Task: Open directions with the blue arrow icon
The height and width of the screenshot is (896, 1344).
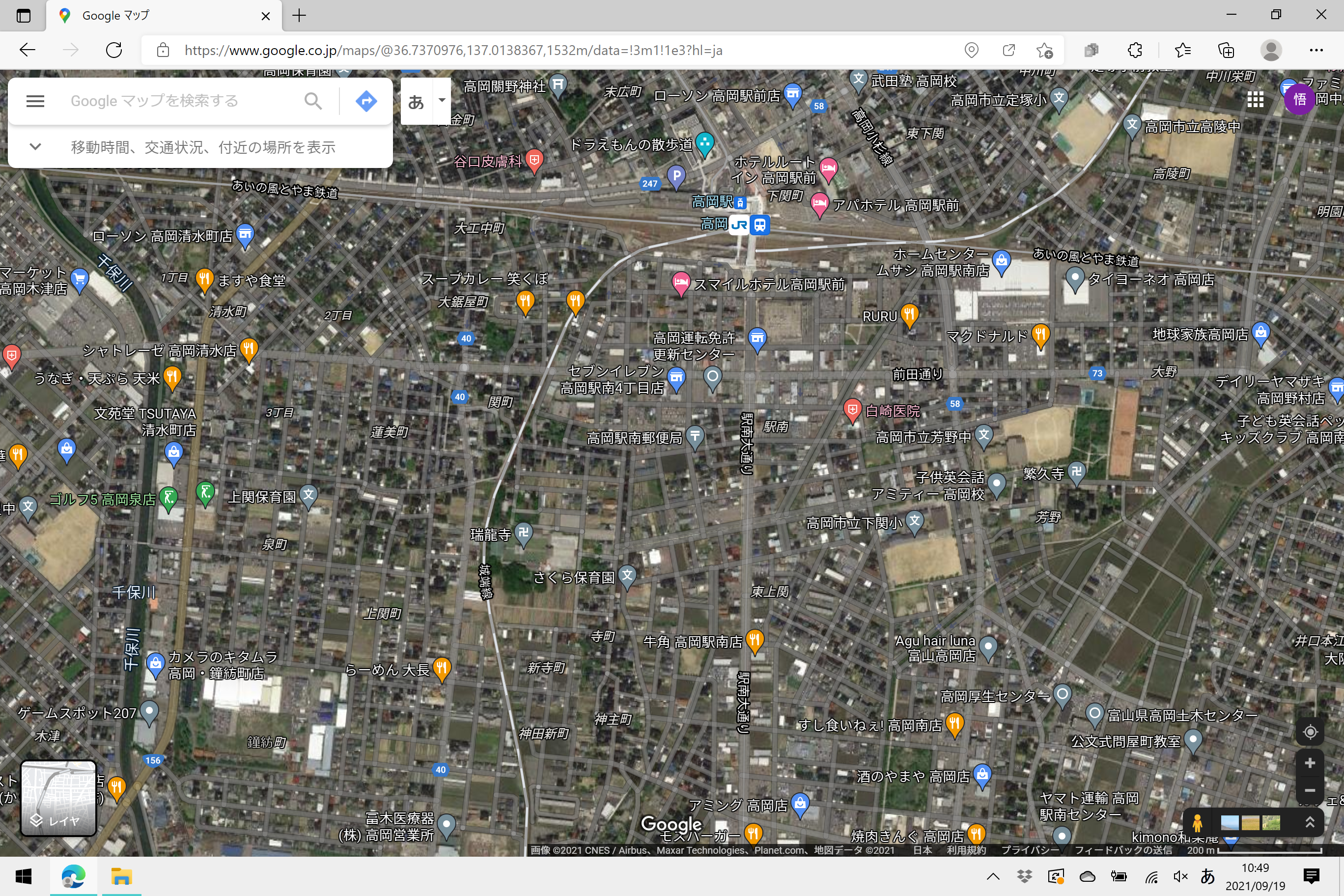Action: (x=365, y=101)
